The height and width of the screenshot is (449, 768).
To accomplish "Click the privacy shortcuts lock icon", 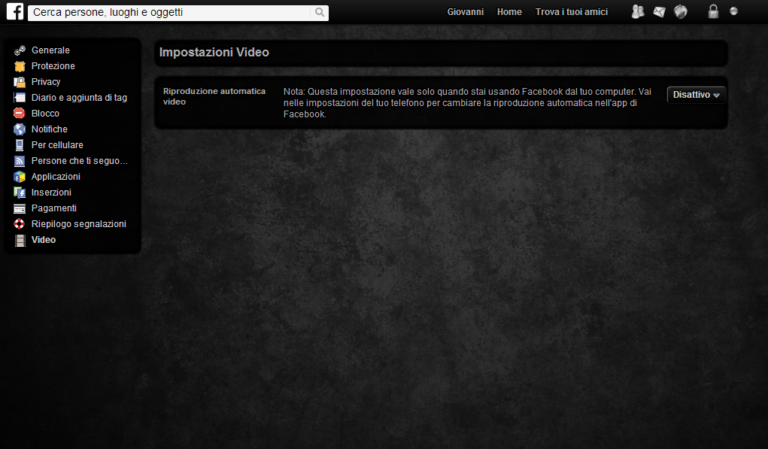I will [x=713, y=12].
